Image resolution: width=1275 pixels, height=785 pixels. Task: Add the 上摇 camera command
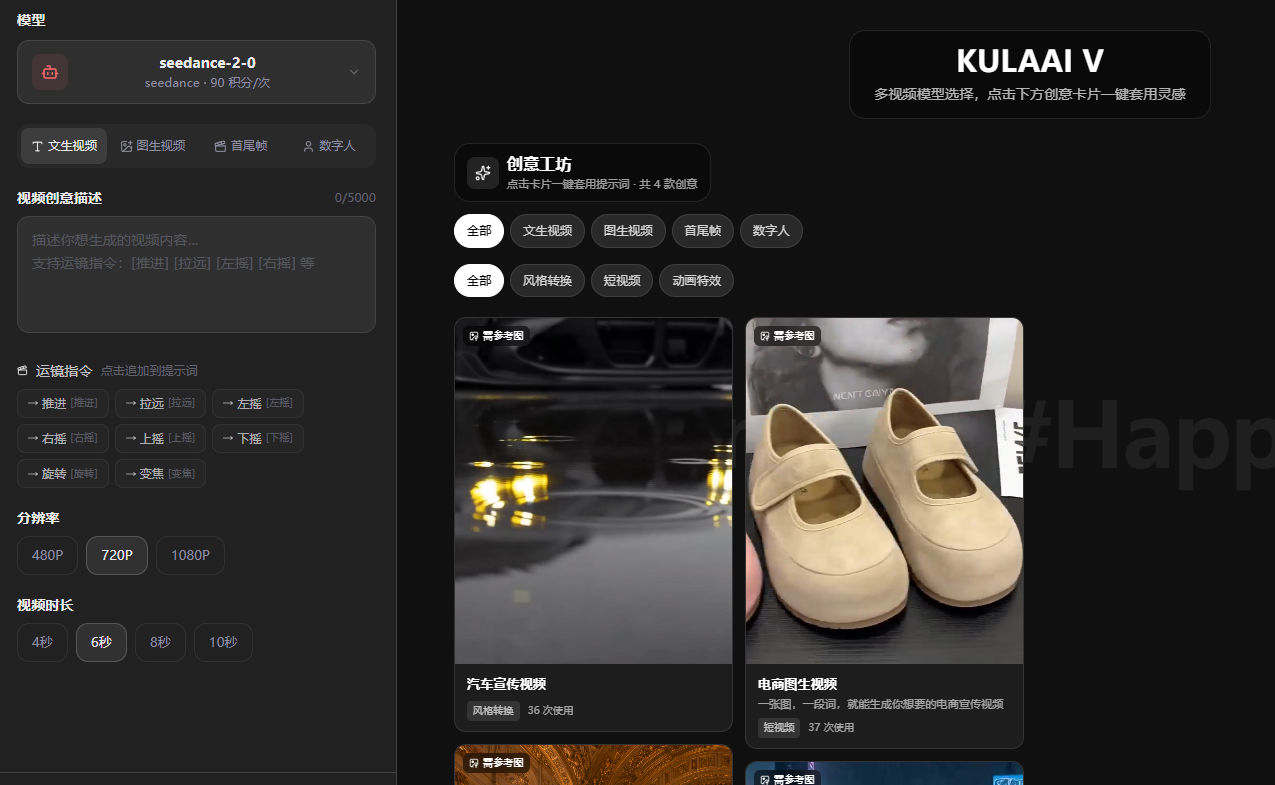coord(160,438)
